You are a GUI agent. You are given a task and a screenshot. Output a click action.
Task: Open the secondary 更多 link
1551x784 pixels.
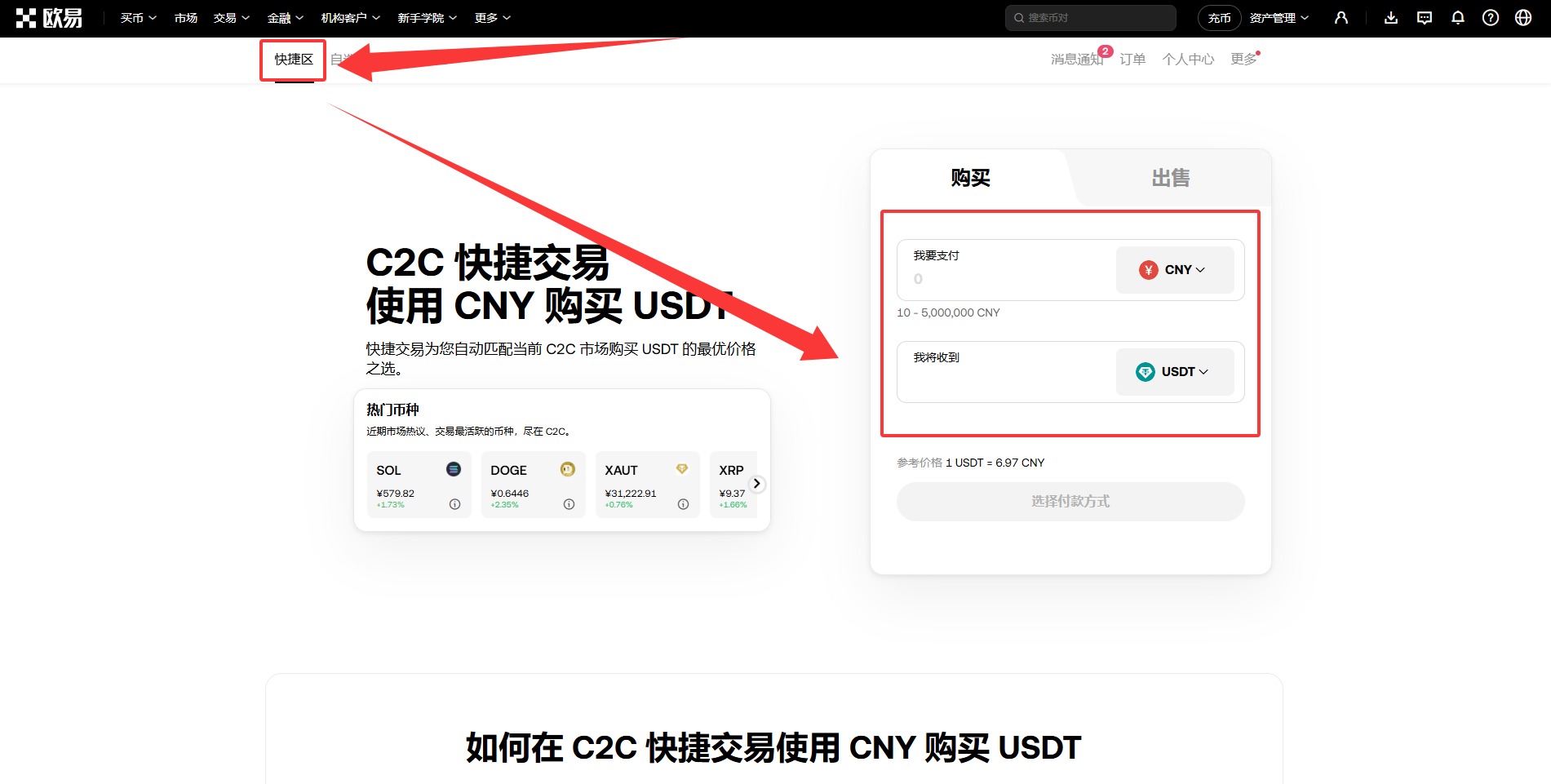click(1243, 60)
